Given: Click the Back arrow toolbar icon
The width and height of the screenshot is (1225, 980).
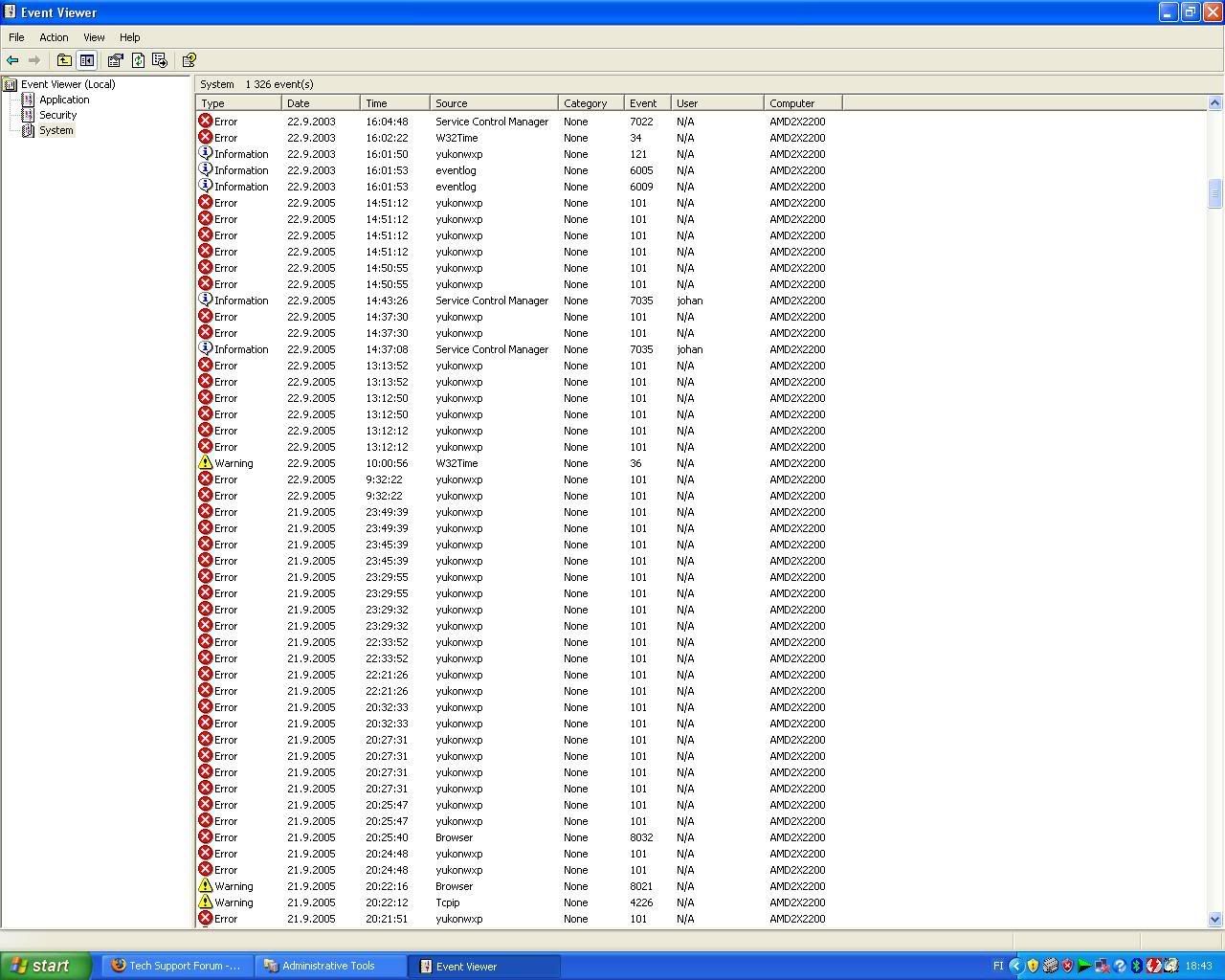Looking at the screenshot, I should tap(12, 60).
